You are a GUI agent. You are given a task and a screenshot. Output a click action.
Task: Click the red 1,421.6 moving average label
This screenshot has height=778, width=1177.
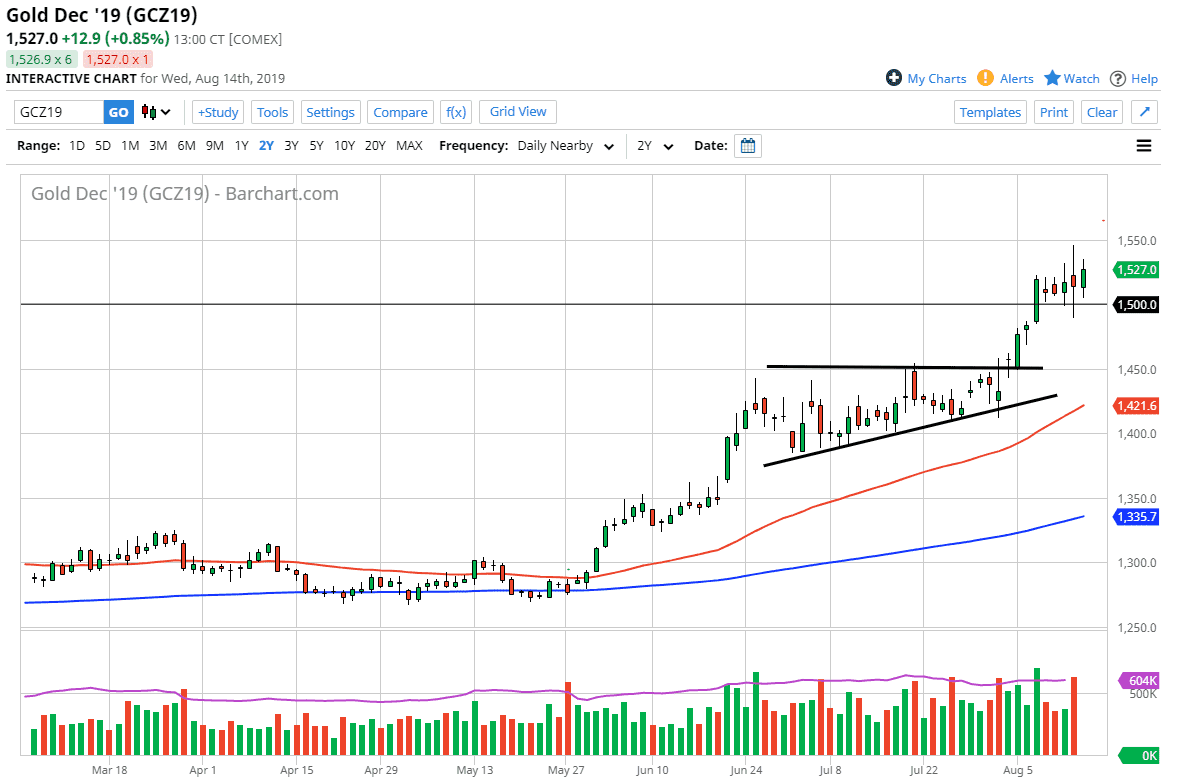click(x=1136, y=405)
